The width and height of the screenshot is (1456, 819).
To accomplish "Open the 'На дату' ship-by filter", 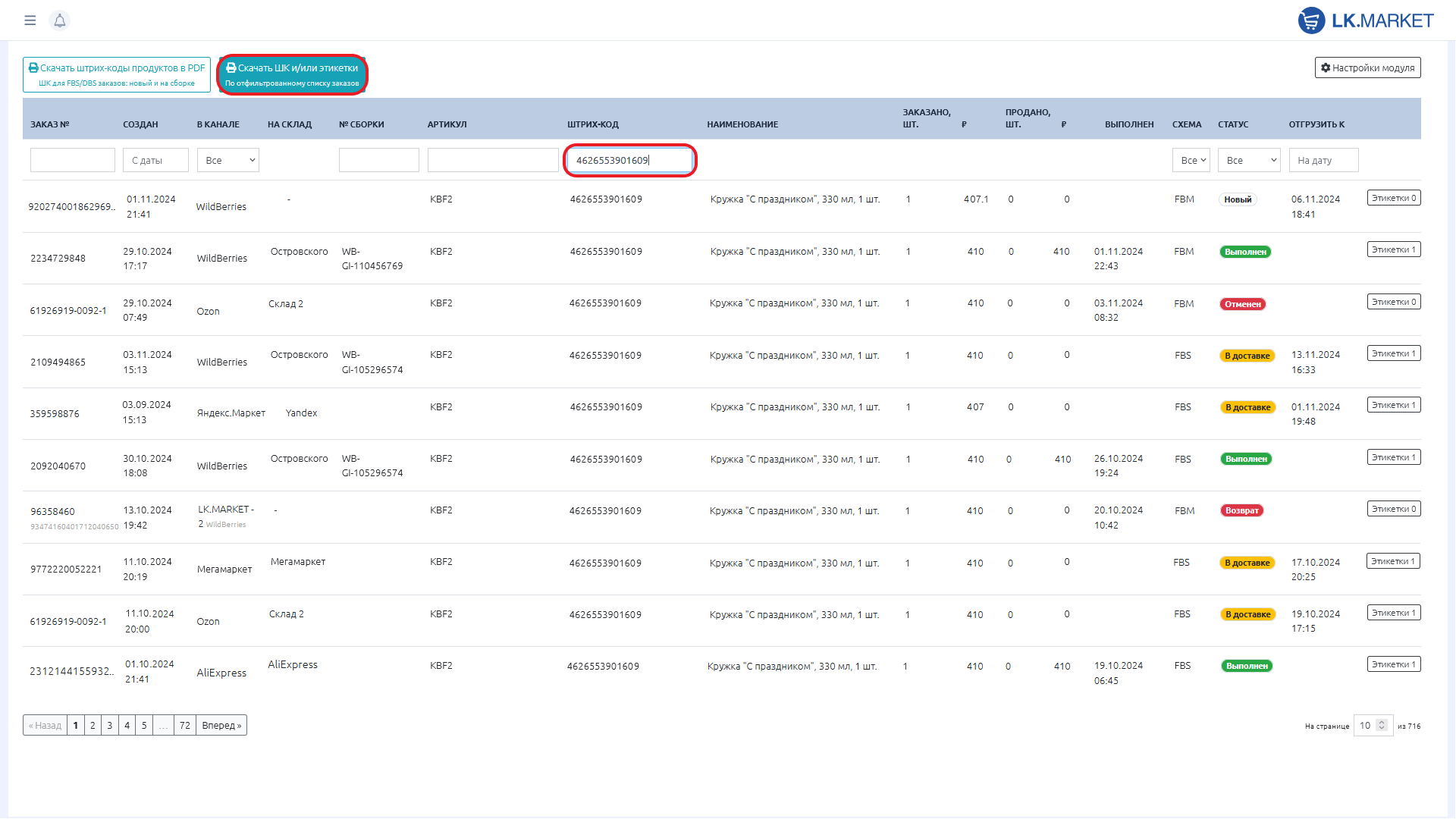I will tap(1323, 160).
